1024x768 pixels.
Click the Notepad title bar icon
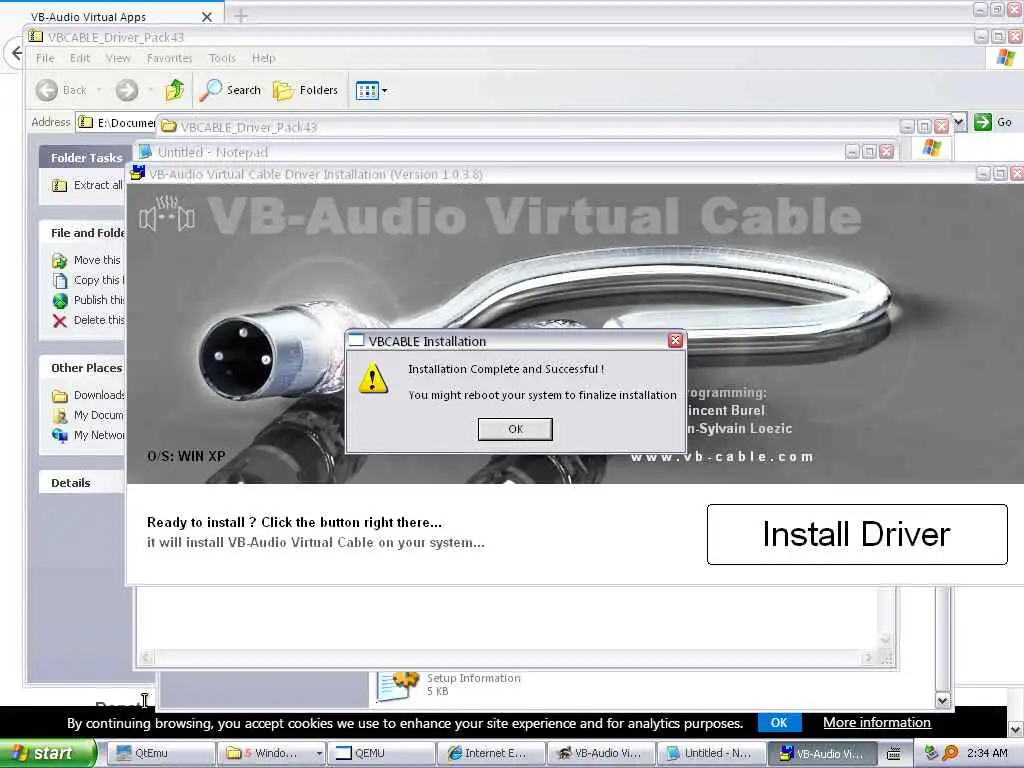[x=146, y=152]
